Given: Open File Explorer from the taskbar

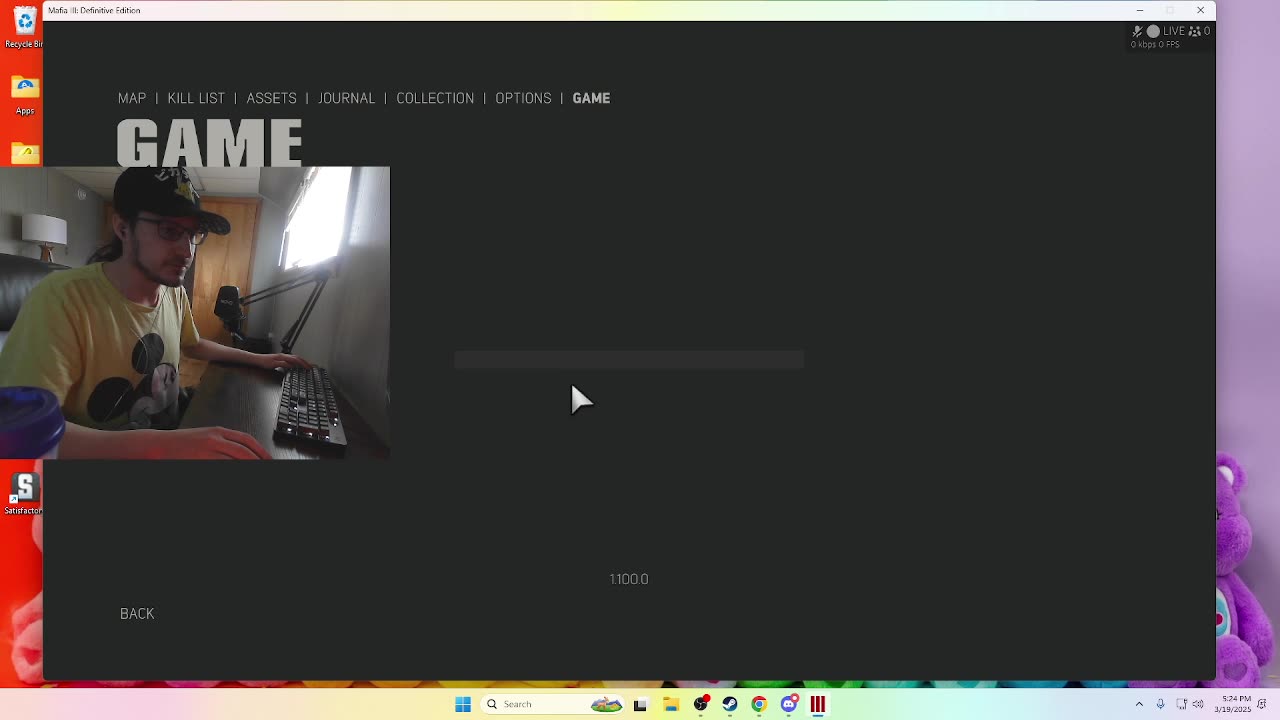Looking at the screenshot, I should tap(671, 704).
